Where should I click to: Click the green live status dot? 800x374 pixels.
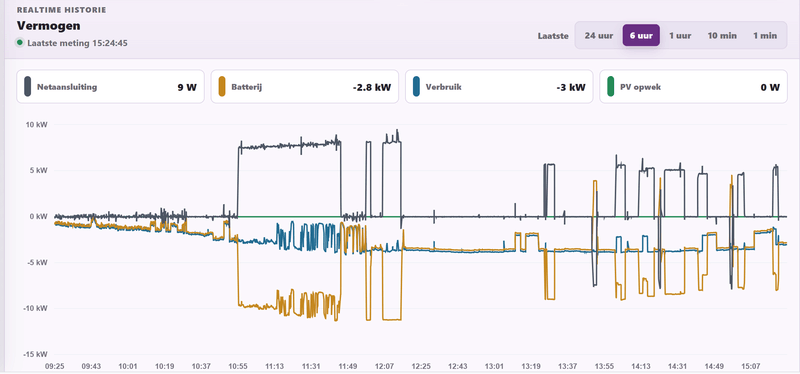coord(20,43)
